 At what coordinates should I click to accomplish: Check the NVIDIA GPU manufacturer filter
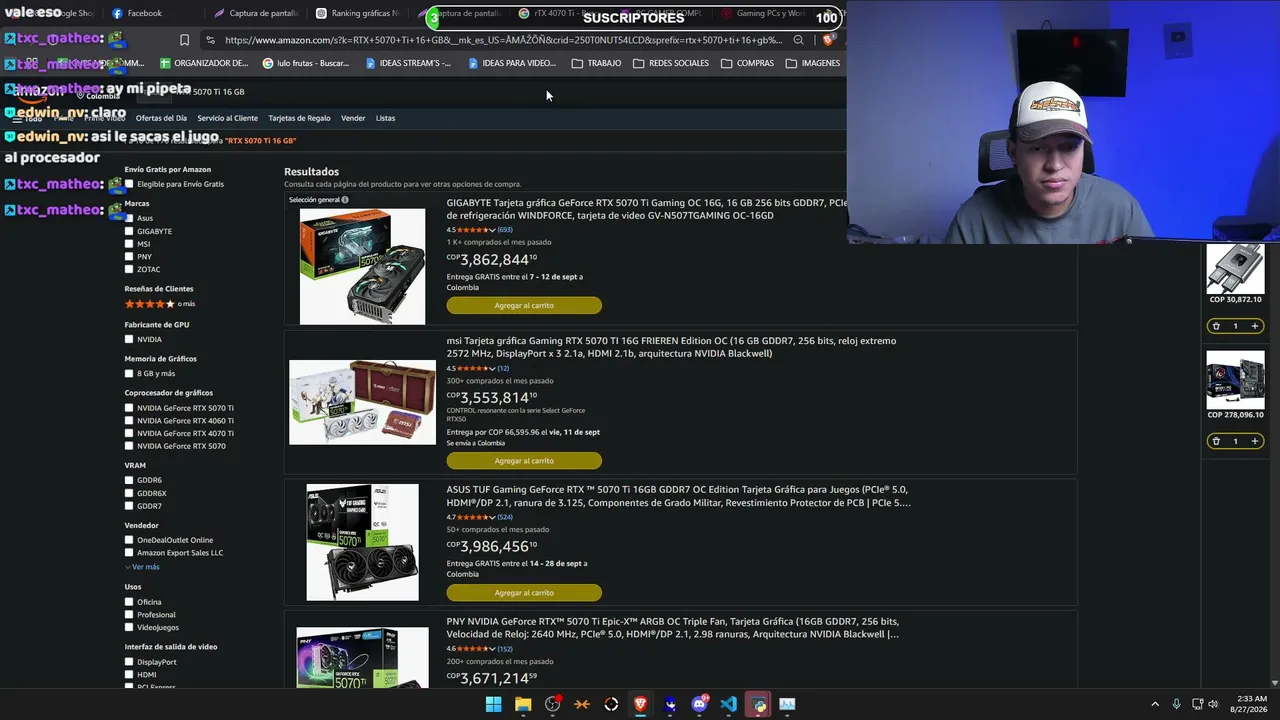(129, 339)
